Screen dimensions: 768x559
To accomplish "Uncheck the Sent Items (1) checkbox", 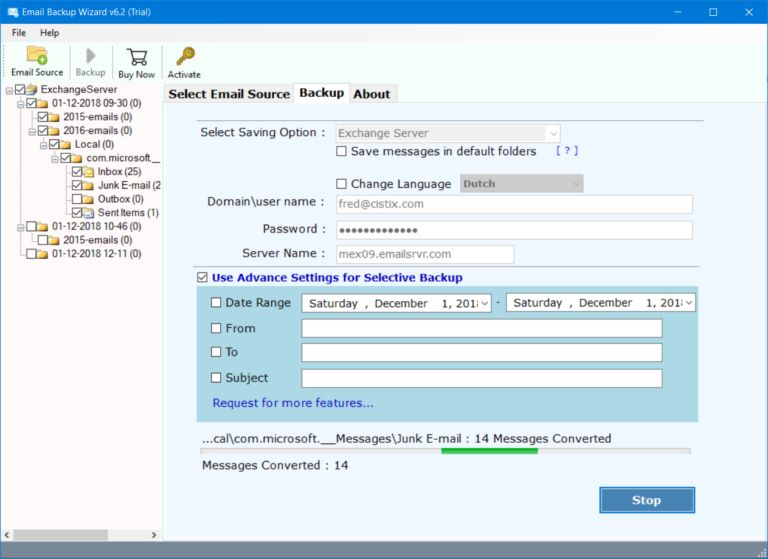I will 77,213.
